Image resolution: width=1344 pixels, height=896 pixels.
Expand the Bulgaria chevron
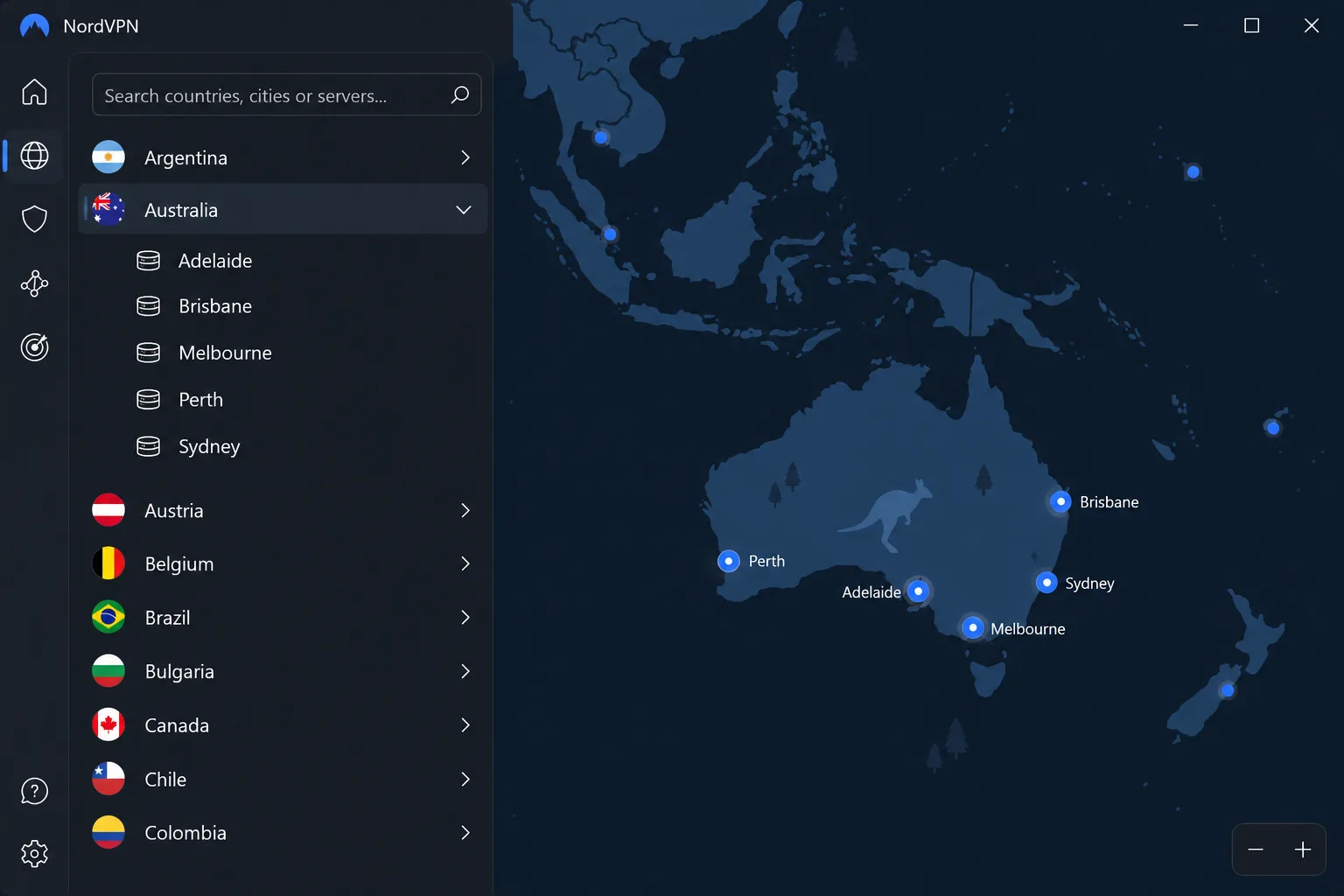point(465,671)
